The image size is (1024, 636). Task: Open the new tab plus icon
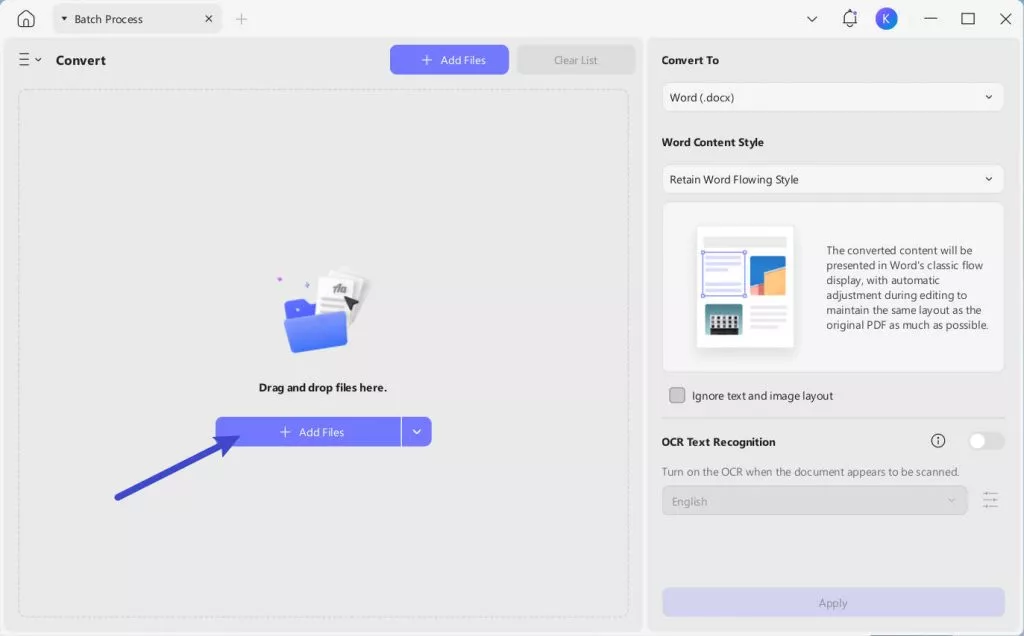point(241,19)
